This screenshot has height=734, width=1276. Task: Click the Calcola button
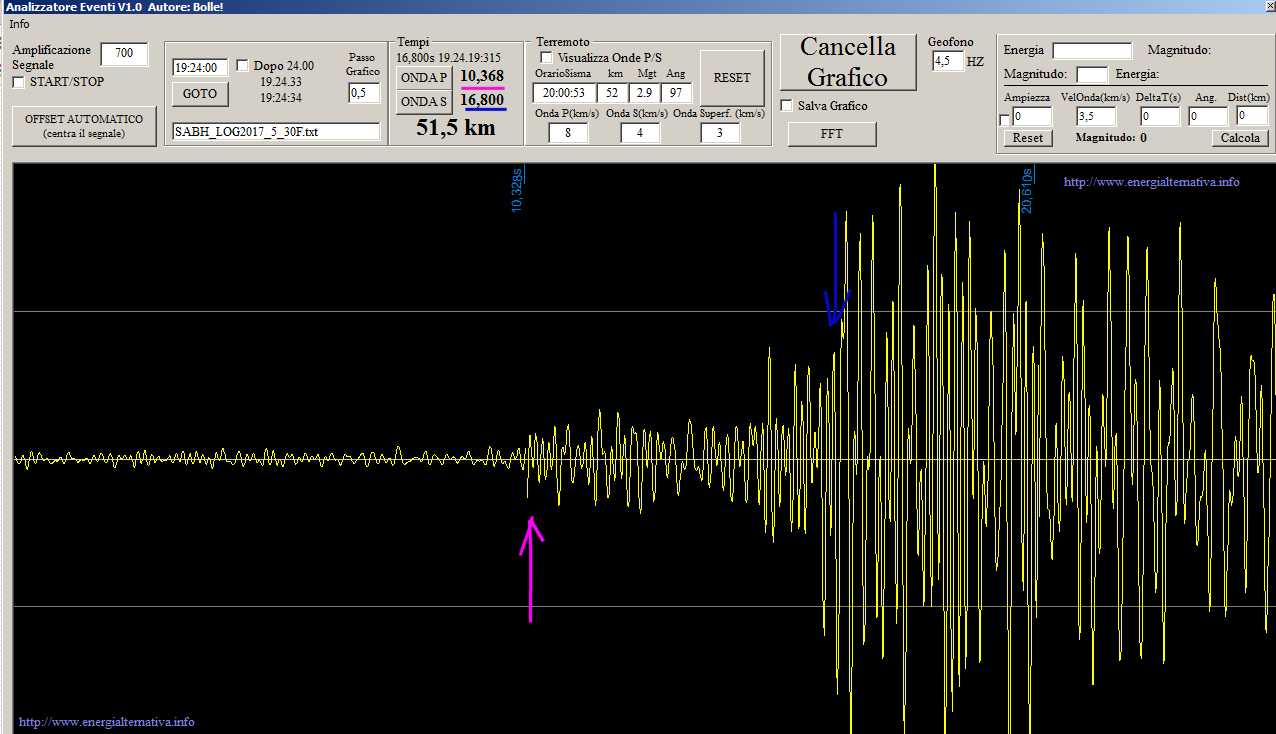click(x=1241, y=138)
